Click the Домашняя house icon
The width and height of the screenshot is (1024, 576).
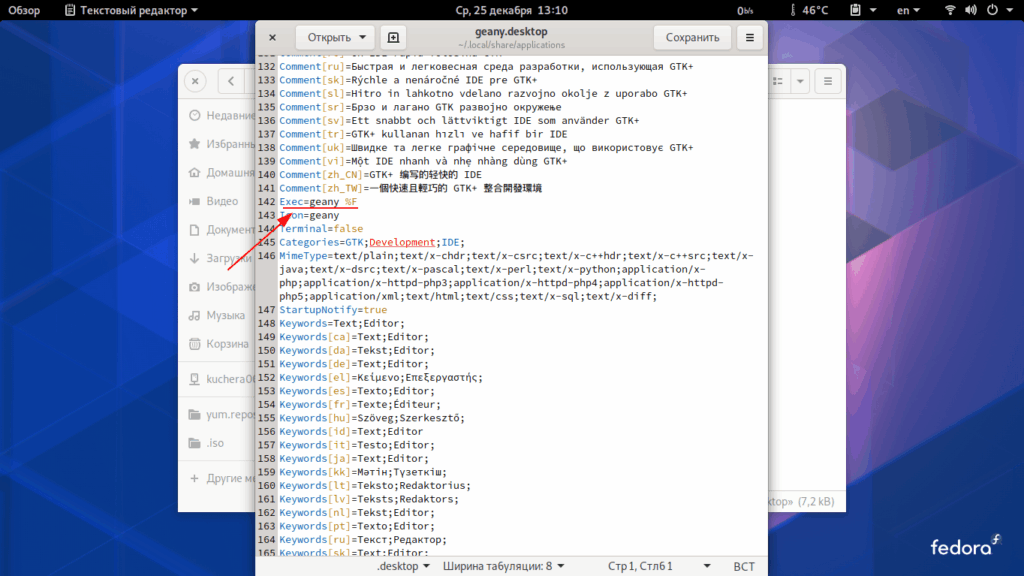pos(195,172)
